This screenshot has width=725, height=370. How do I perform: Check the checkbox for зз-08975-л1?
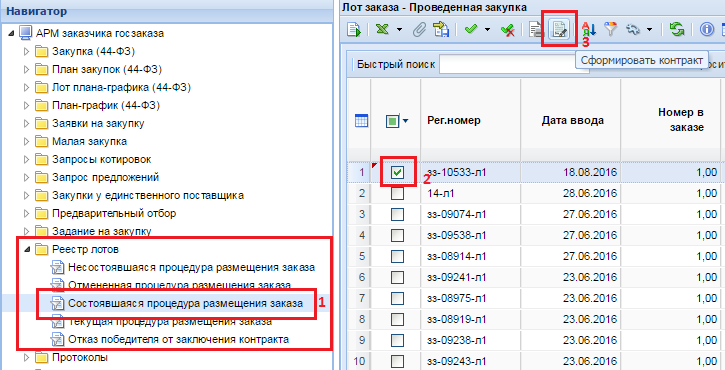click(x=397, y=298)
